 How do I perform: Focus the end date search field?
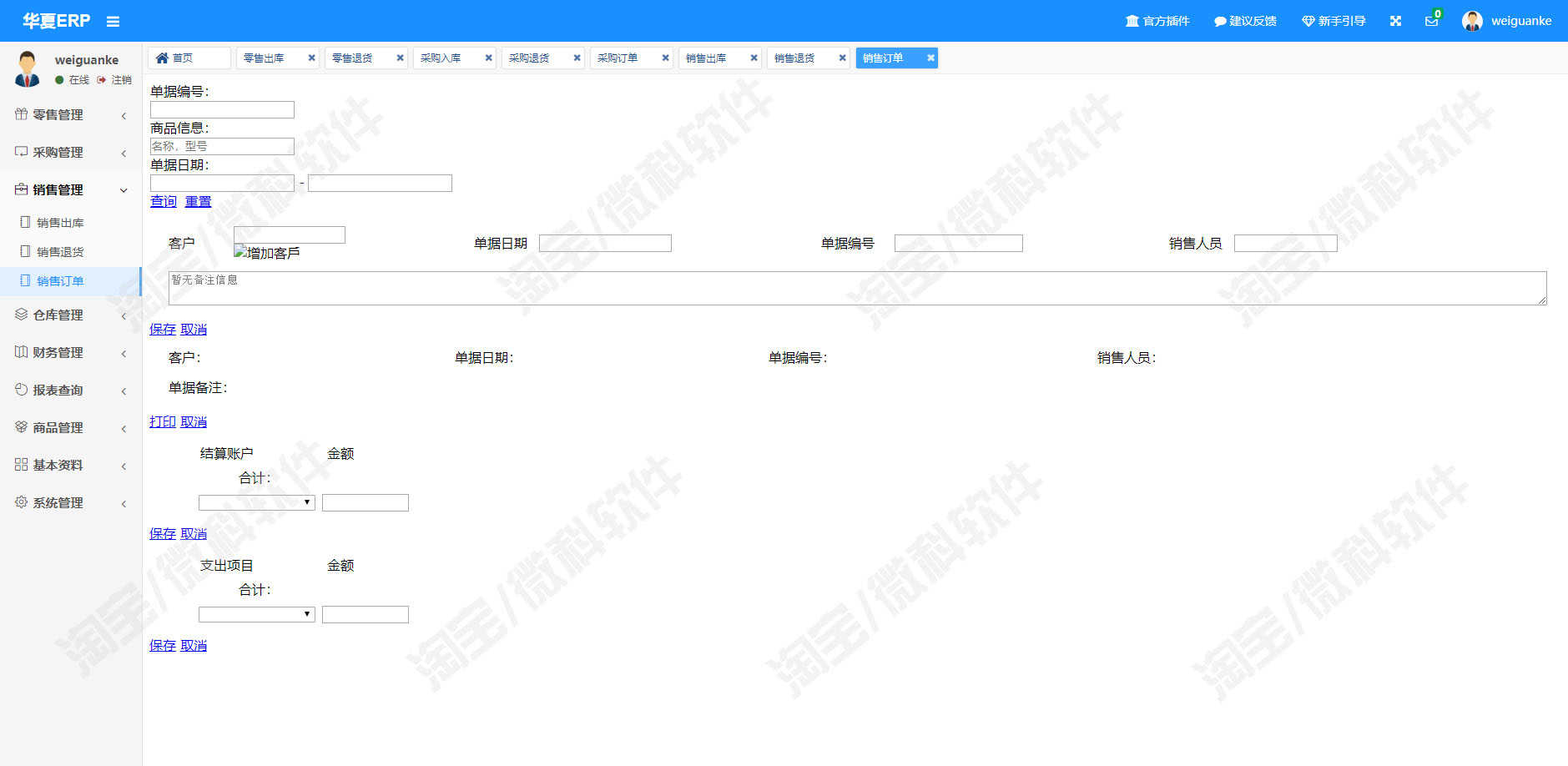(x=380, y=183)
